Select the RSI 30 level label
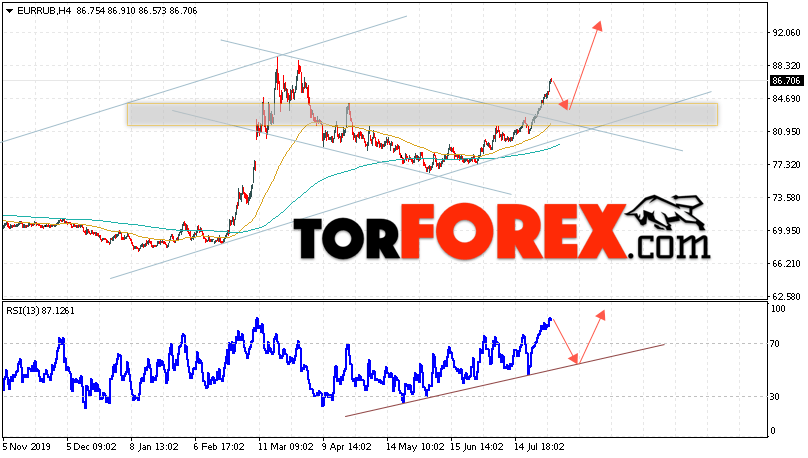 (775, 397)
